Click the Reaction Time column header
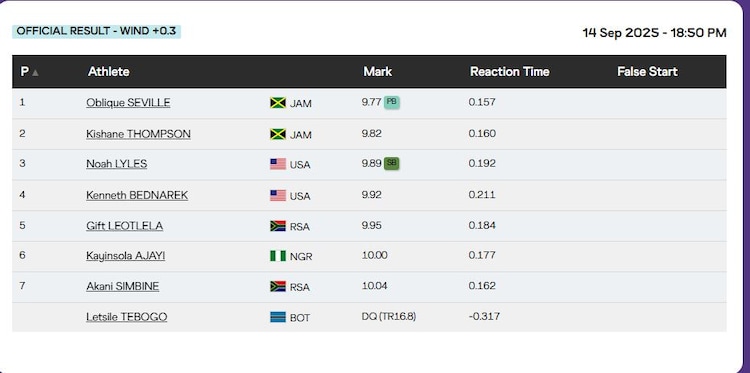The width and height of the screenshot is (750, 373). click(509, 72)
